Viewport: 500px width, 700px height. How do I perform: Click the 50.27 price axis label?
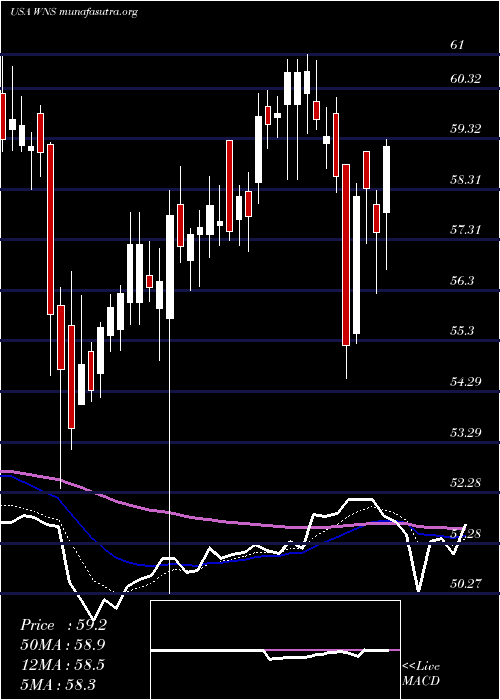pos(466,583)
